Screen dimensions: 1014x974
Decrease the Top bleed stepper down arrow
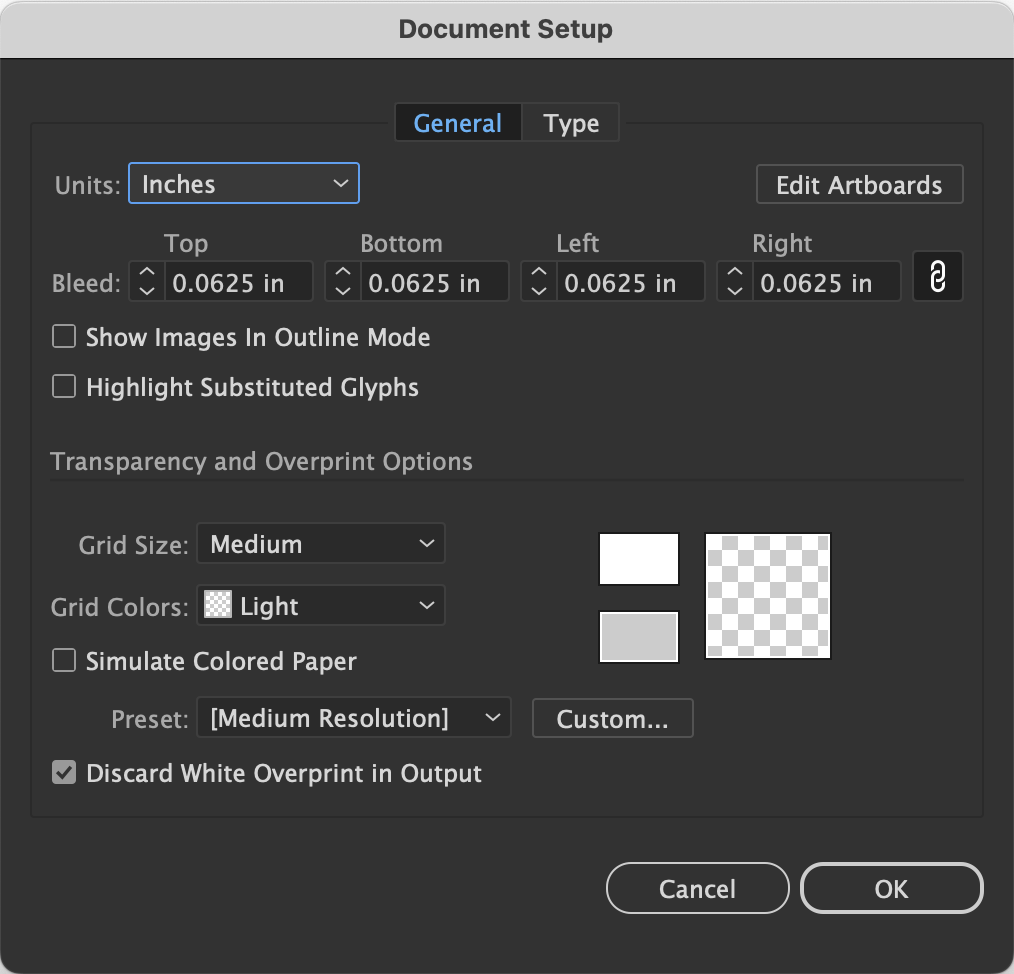(147, 291)
